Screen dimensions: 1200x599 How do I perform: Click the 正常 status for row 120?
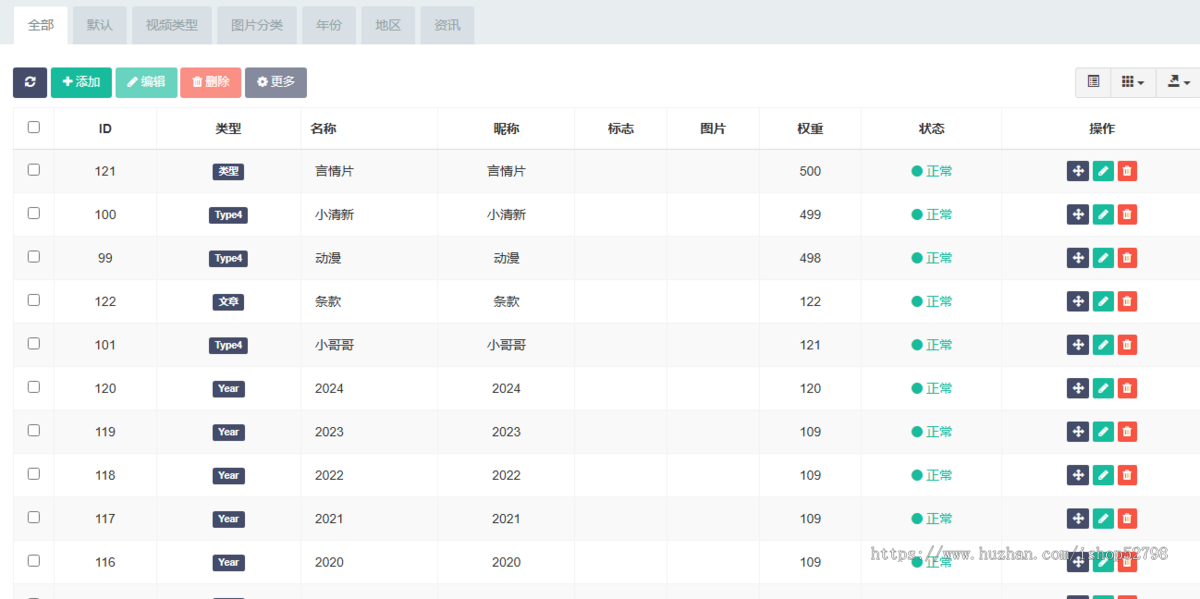pyautogui.click(x=932, y=388)
